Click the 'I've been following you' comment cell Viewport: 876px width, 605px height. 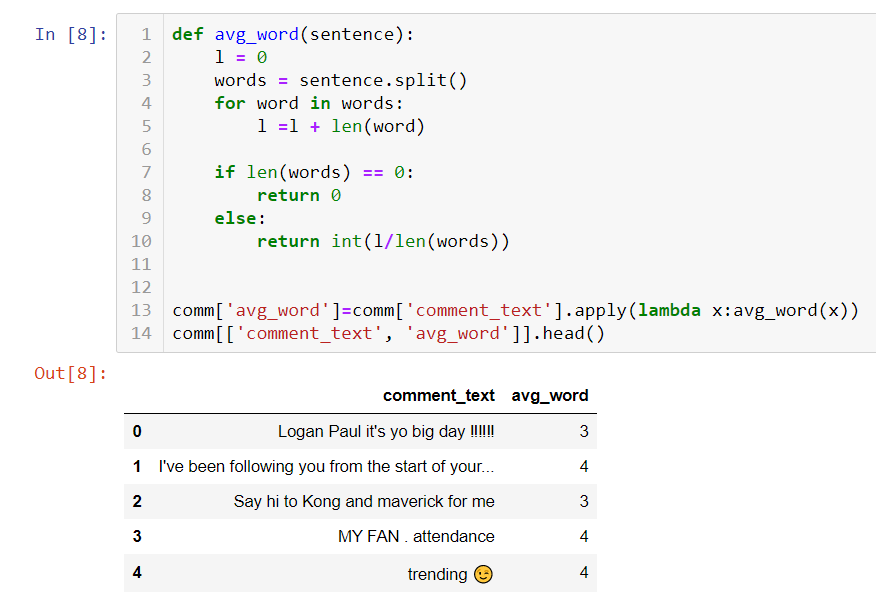pos(326,467)
